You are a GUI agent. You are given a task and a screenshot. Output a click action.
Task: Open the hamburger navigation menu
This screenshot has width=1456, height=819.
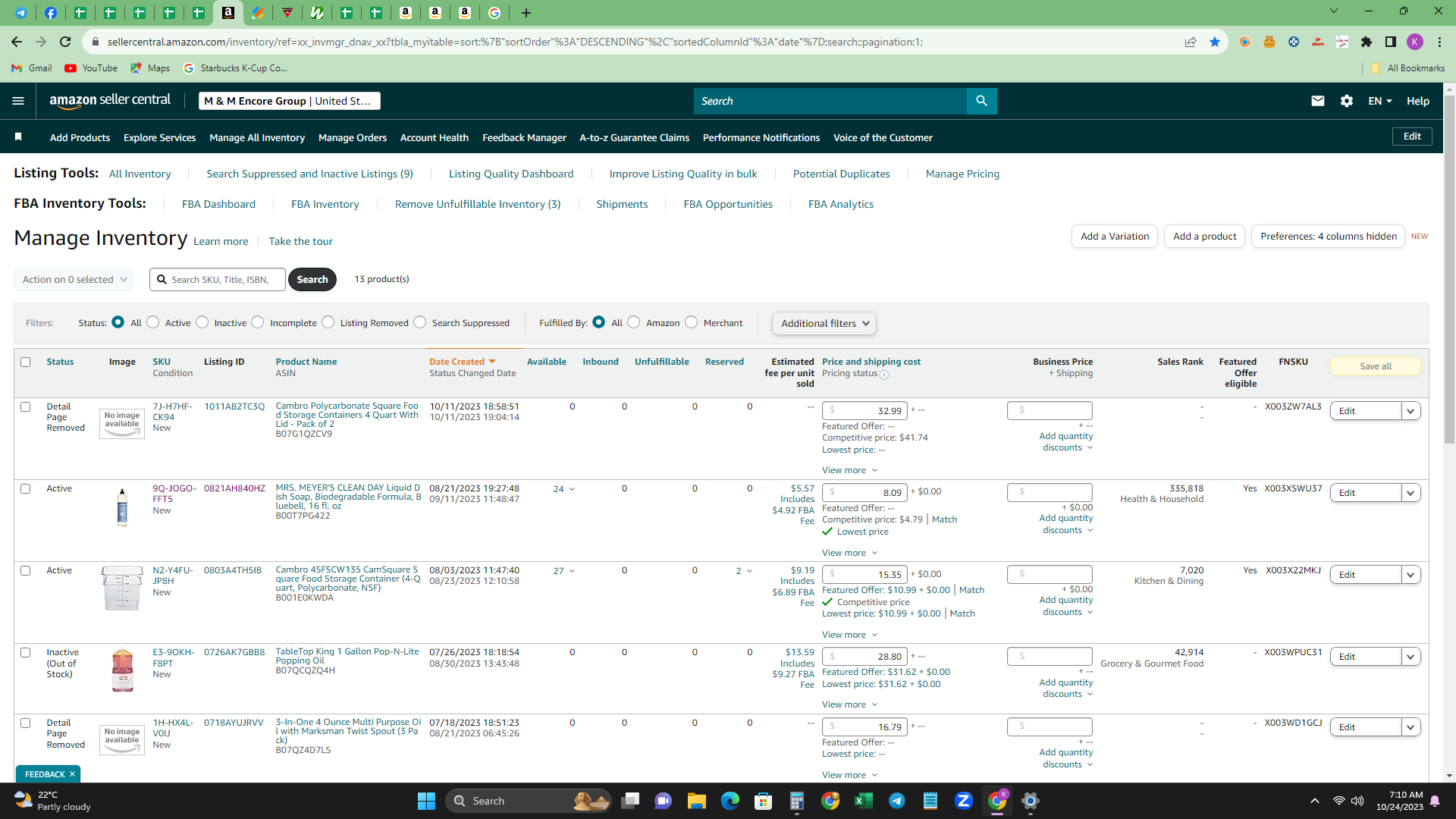pos(18,101)
